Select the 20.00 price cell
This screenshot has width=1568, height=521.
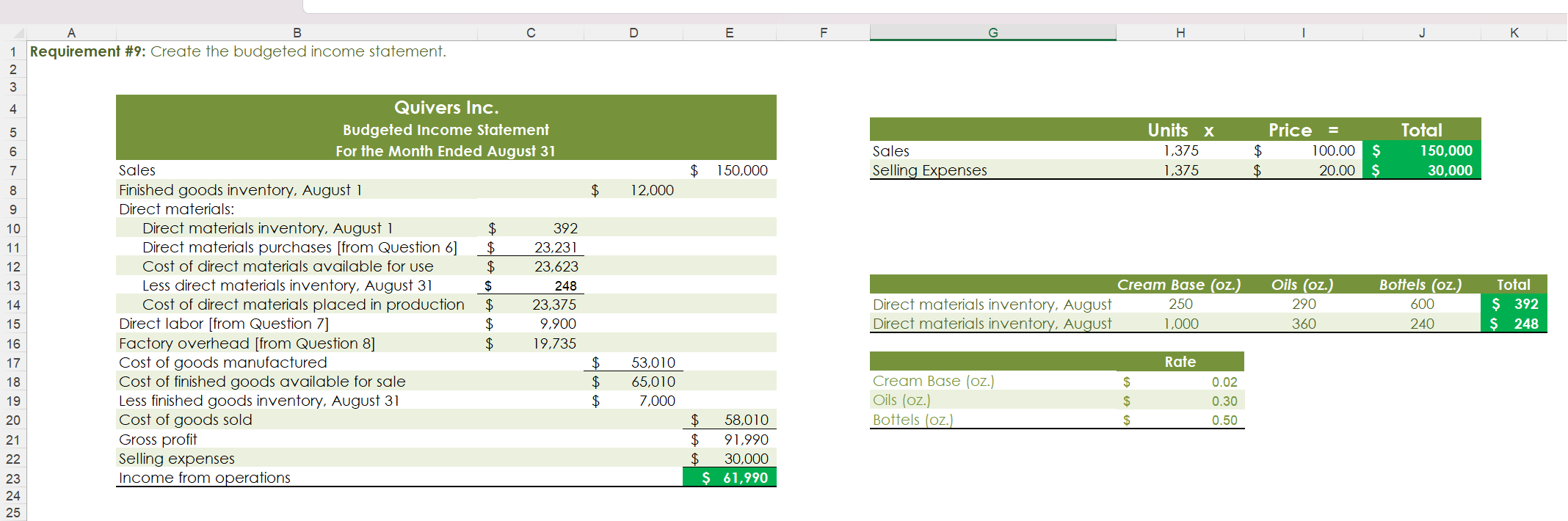click(1303, 170)
